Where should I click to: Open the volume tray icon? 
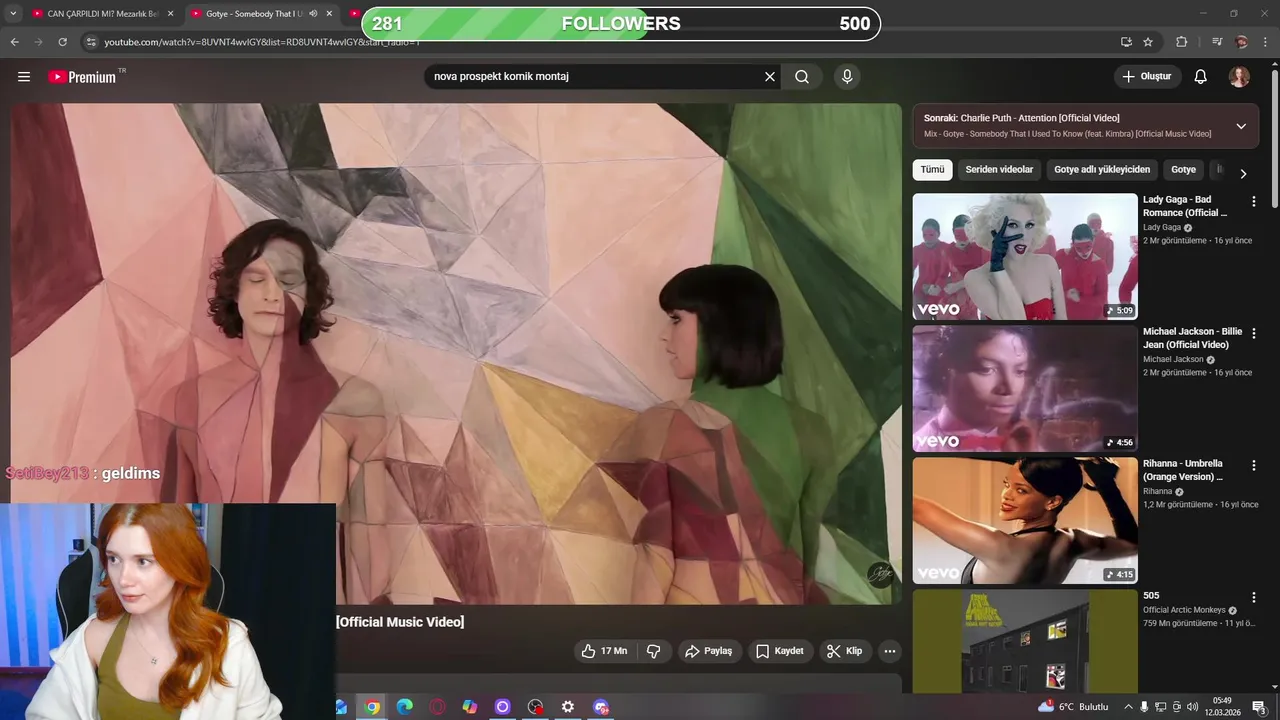(x=1192, y=707)
